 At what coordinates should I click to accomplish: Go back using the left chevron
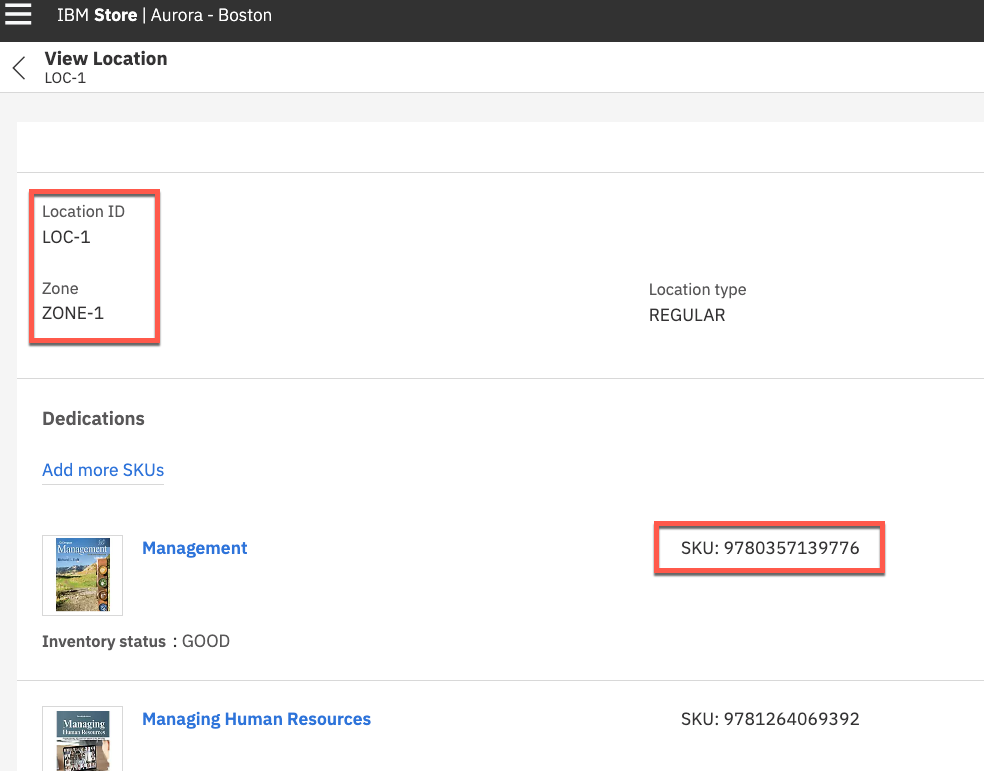point(19,68)
